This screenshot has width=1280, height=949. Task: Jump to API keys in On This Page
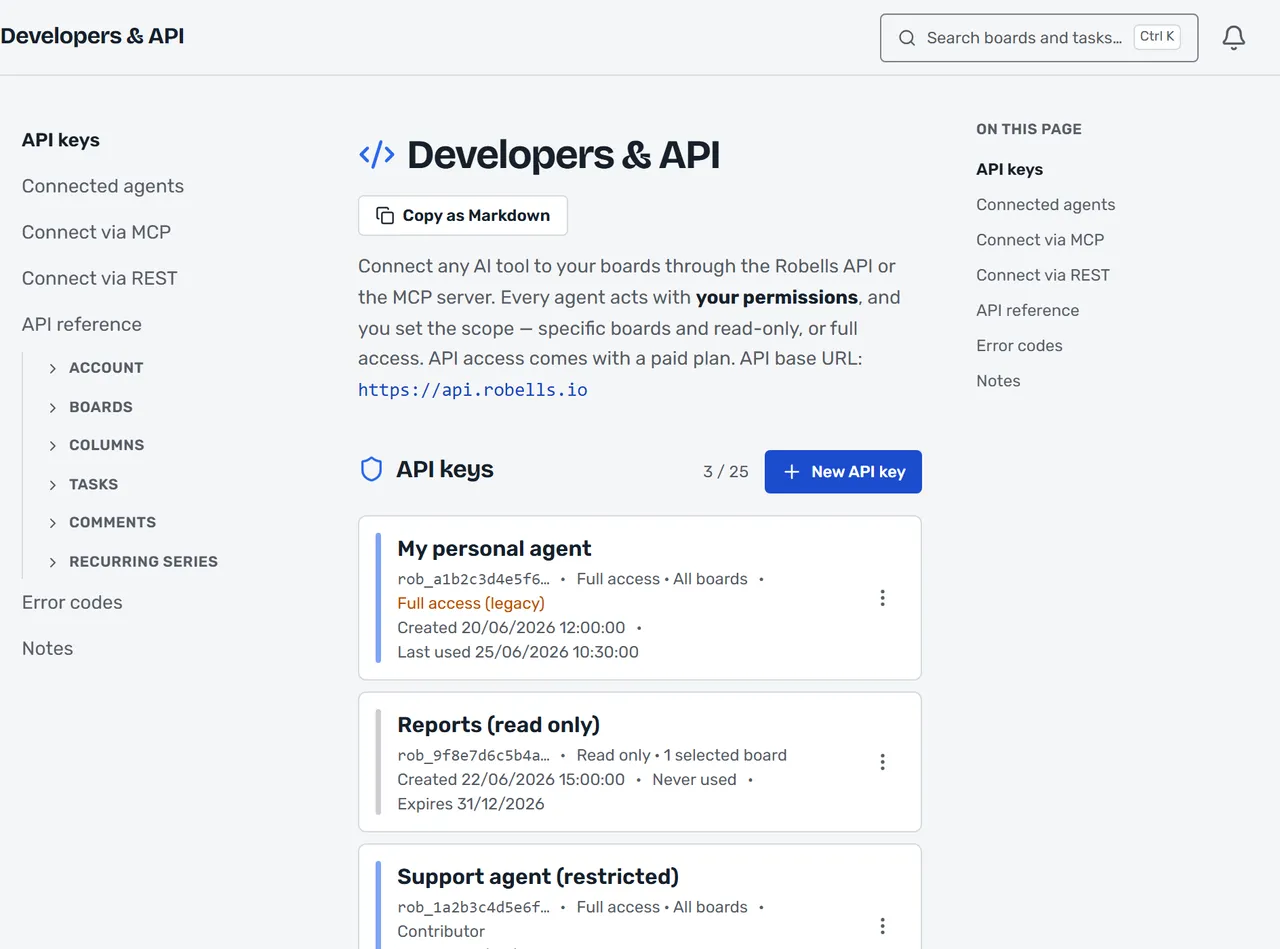pos(1009,169)
